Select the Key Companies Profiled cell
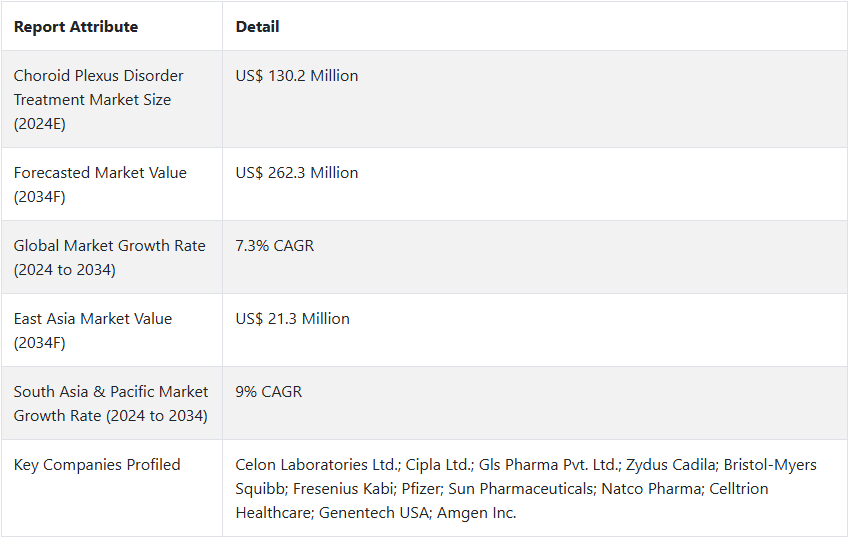Image resolution: width=848 pixels, height=539 pixels. 111,488
